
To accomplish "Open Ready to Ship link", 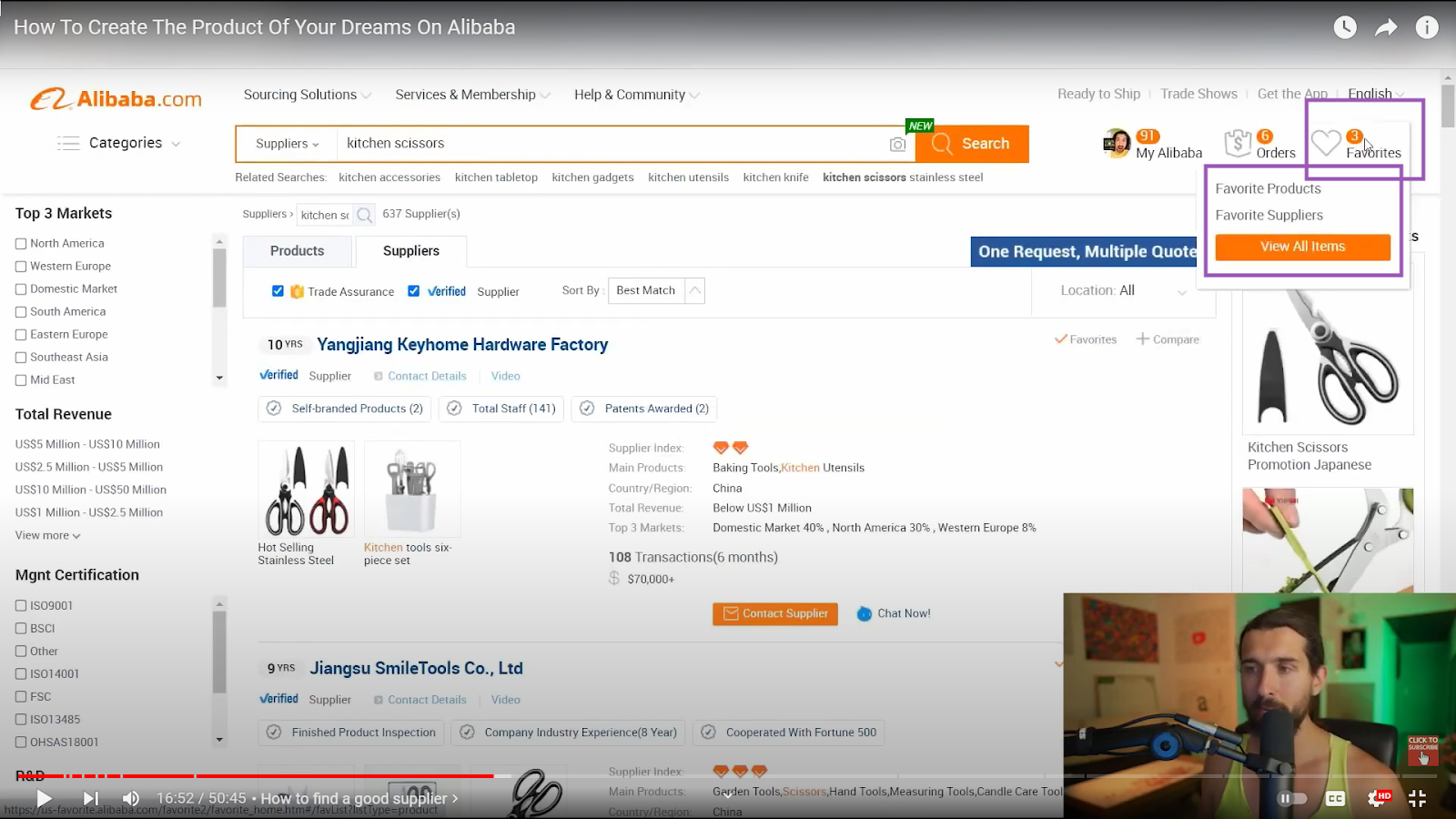I will click(x=1098, y=94).
